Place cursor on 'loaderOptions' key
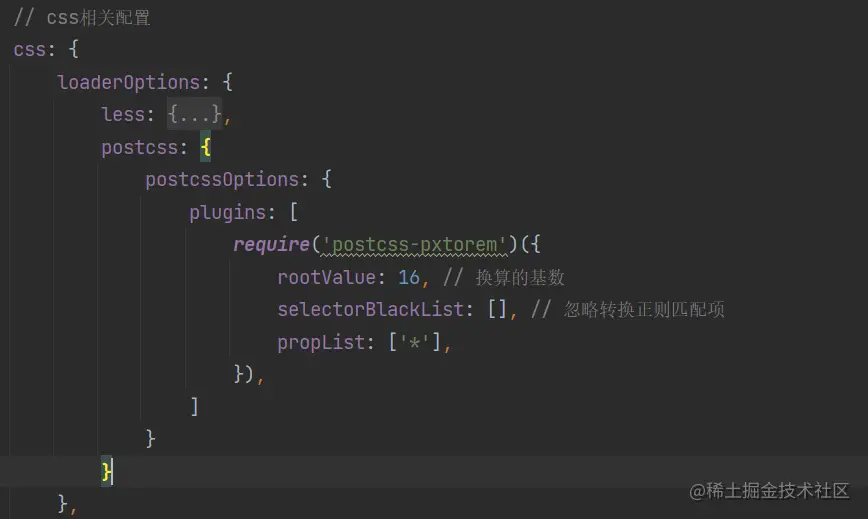The height and width of the screenshot is (519, 868). pyautogui.click(x=128, y=82)
